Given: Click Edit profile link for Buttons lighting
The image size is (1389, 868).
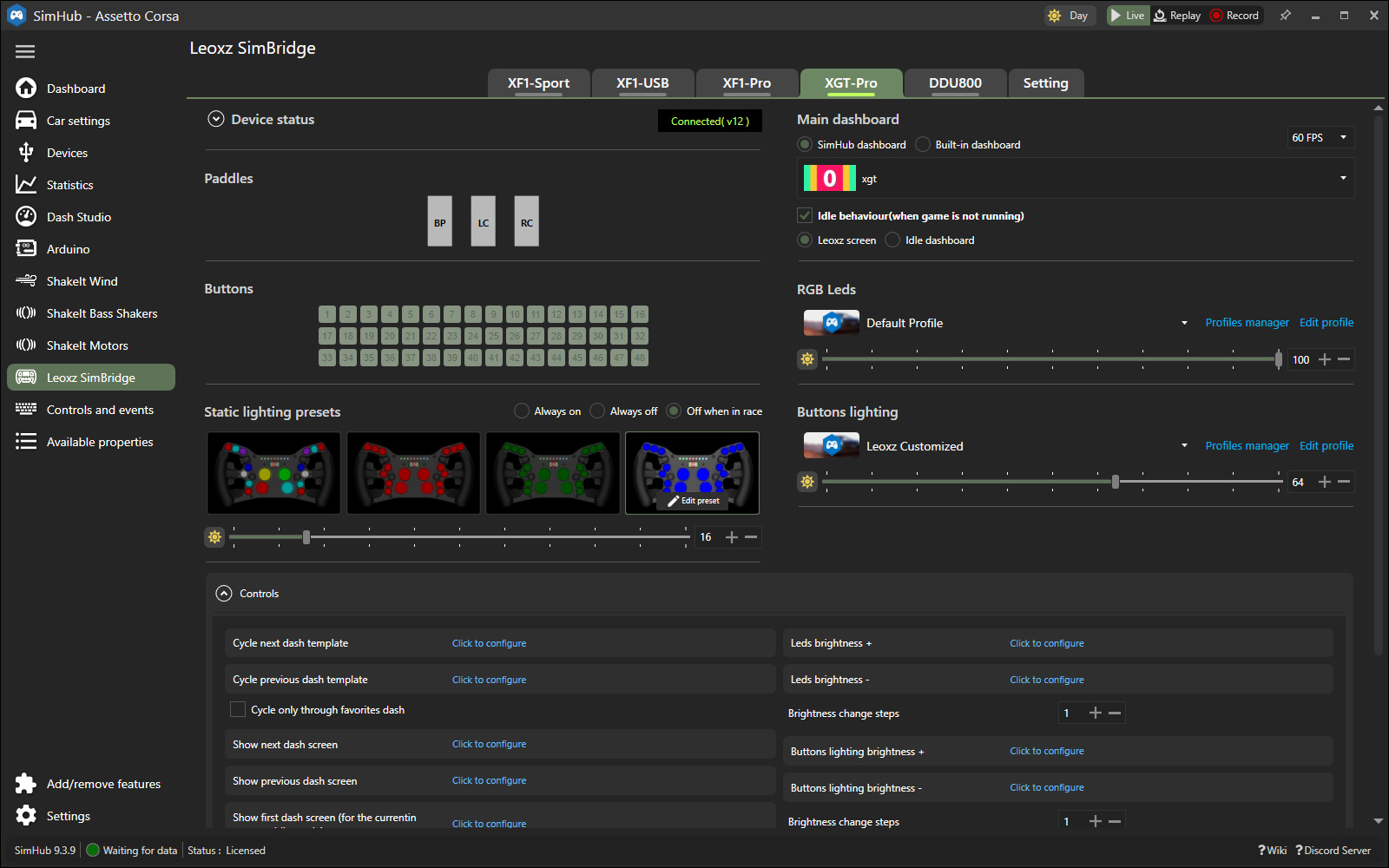Looking at the screenshot, I should pyautogui.click(x=1326, y=446).
